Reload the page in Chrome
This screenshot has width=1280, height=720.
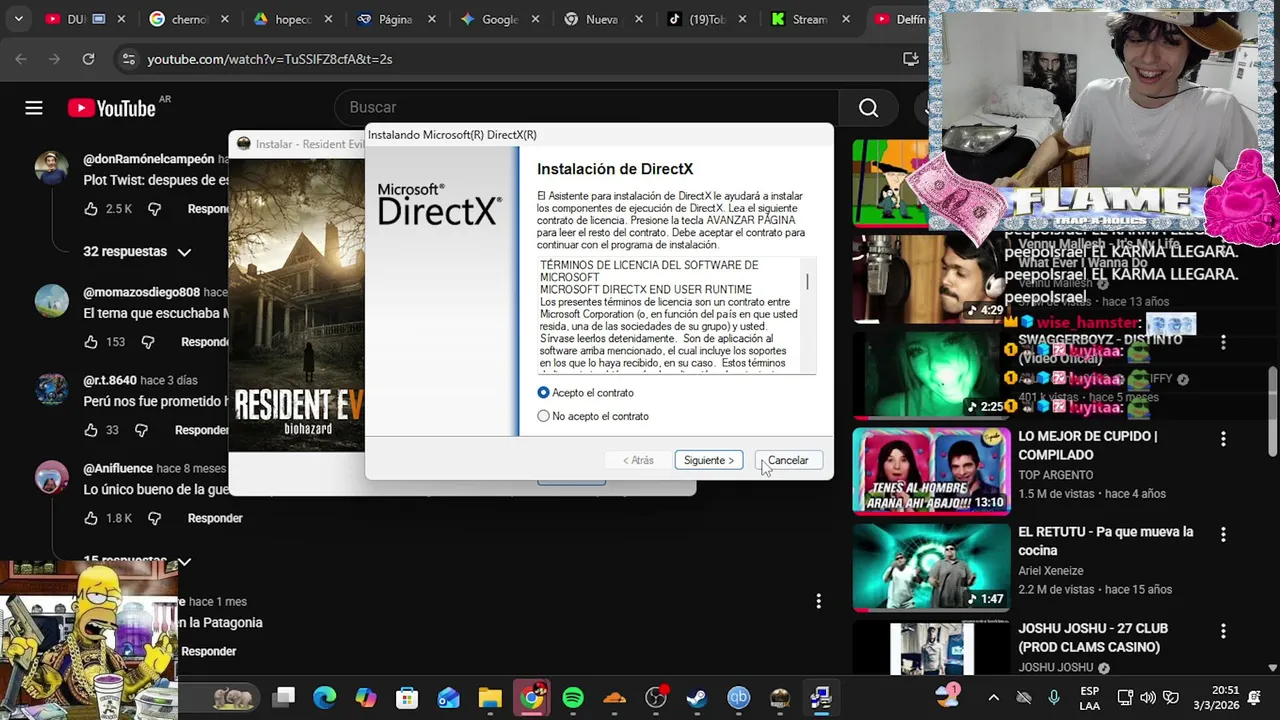88,59
